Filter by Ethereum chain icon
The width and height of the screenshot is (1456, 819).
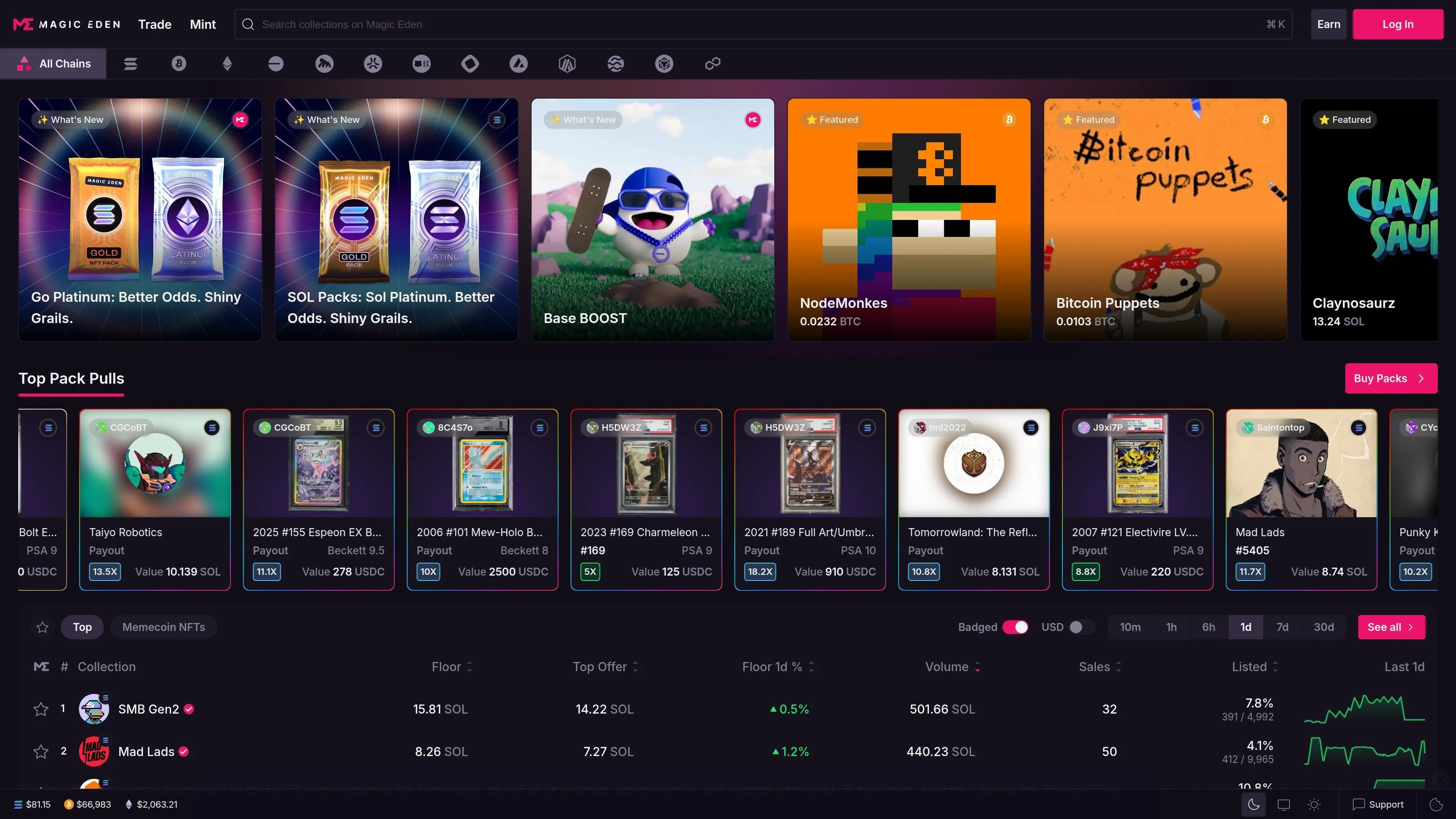coord(227,64)
